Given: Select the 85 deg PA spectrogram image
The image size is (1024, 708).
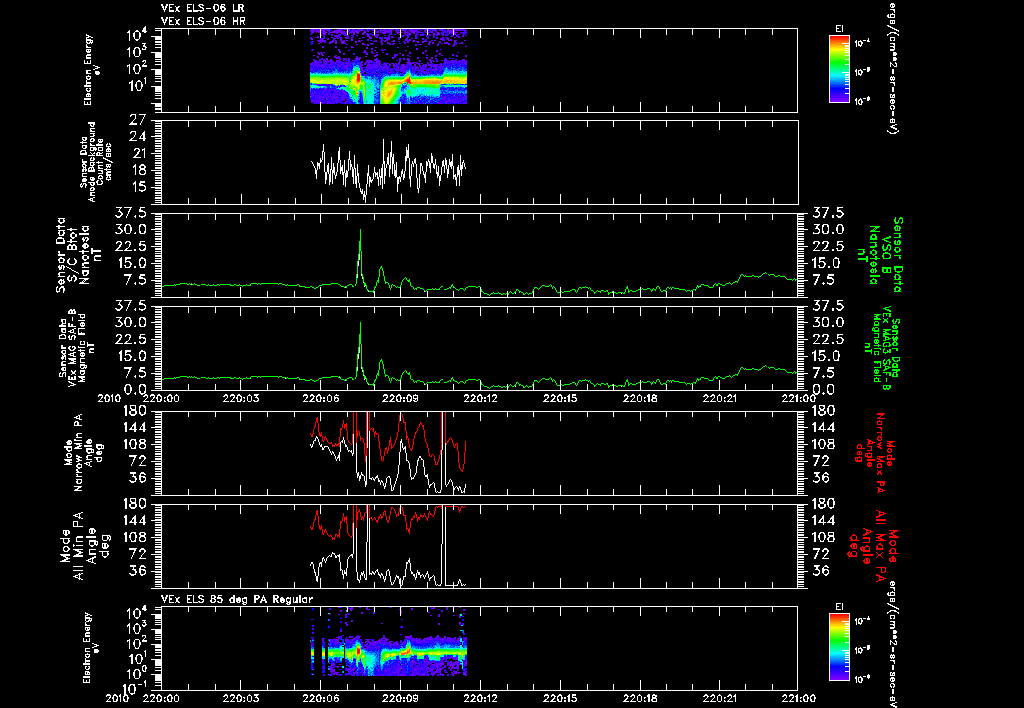Looking at the screenshot, I should (389, 641).
